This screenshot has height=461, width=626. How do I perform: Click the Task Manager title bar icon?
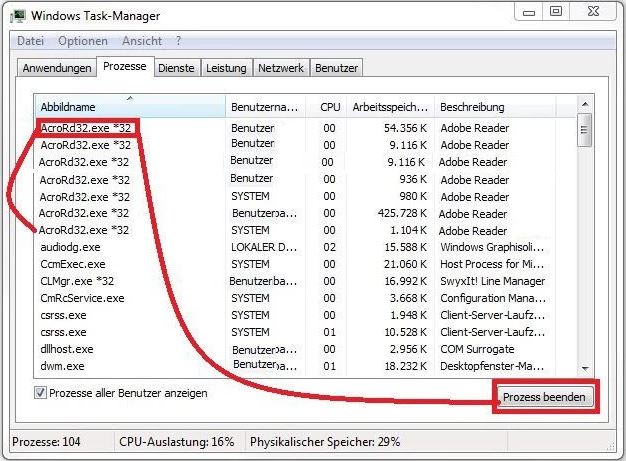pos(19,15)
